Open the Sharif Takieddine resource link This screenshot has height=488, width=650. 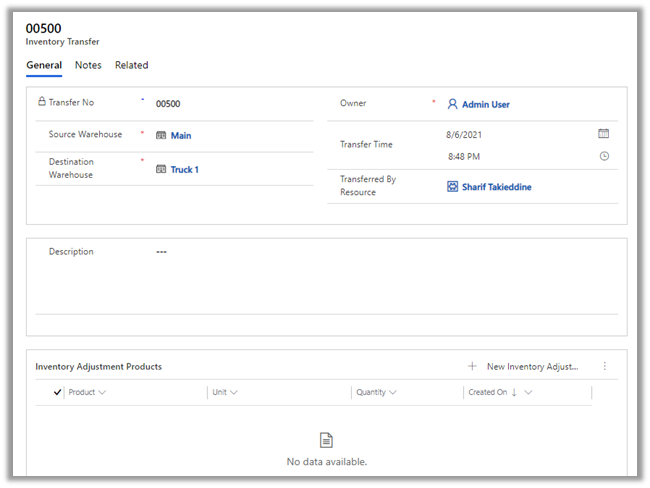499,186
